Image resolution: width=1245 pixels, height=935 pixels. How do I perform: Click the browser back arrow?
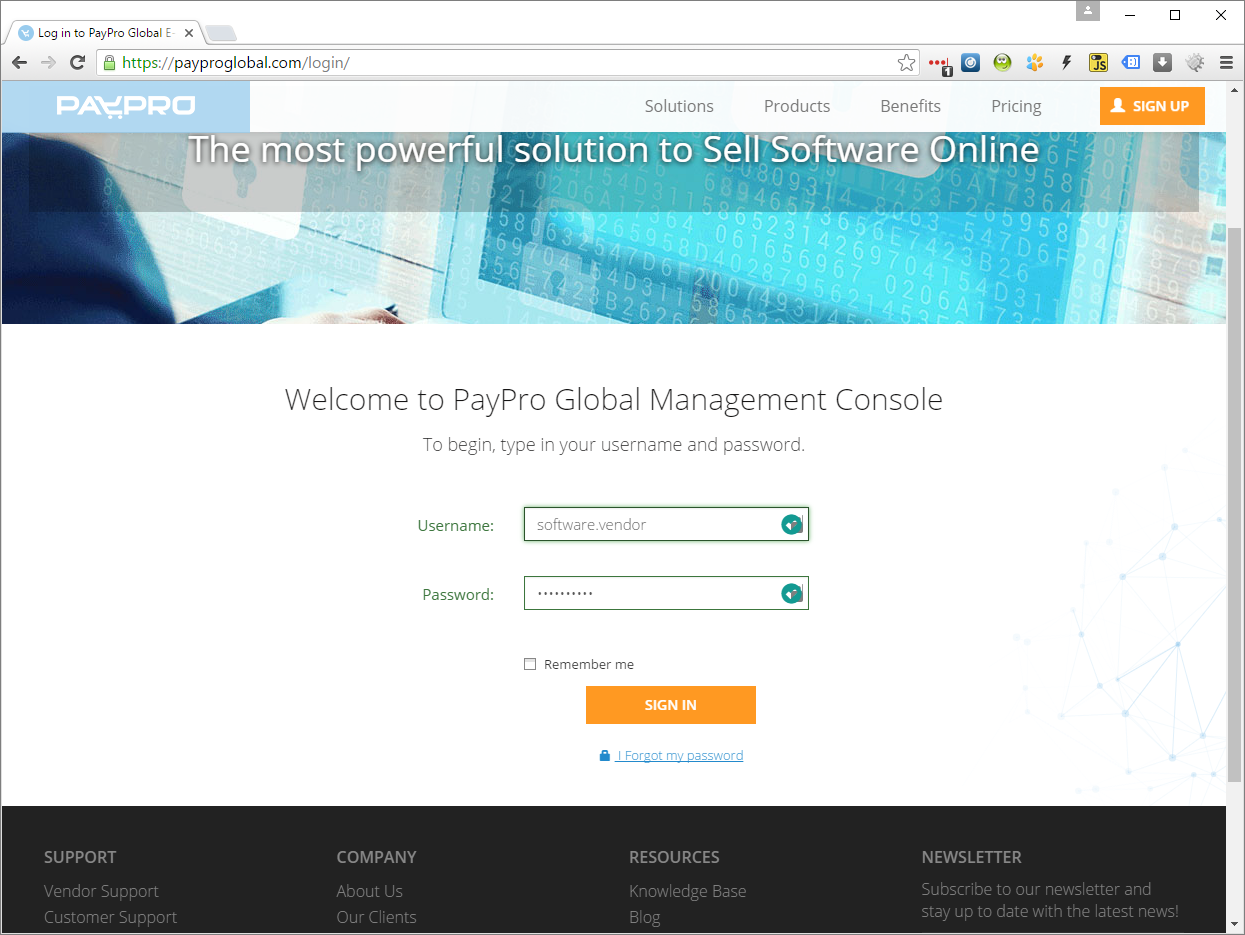(x=19, y=63)
